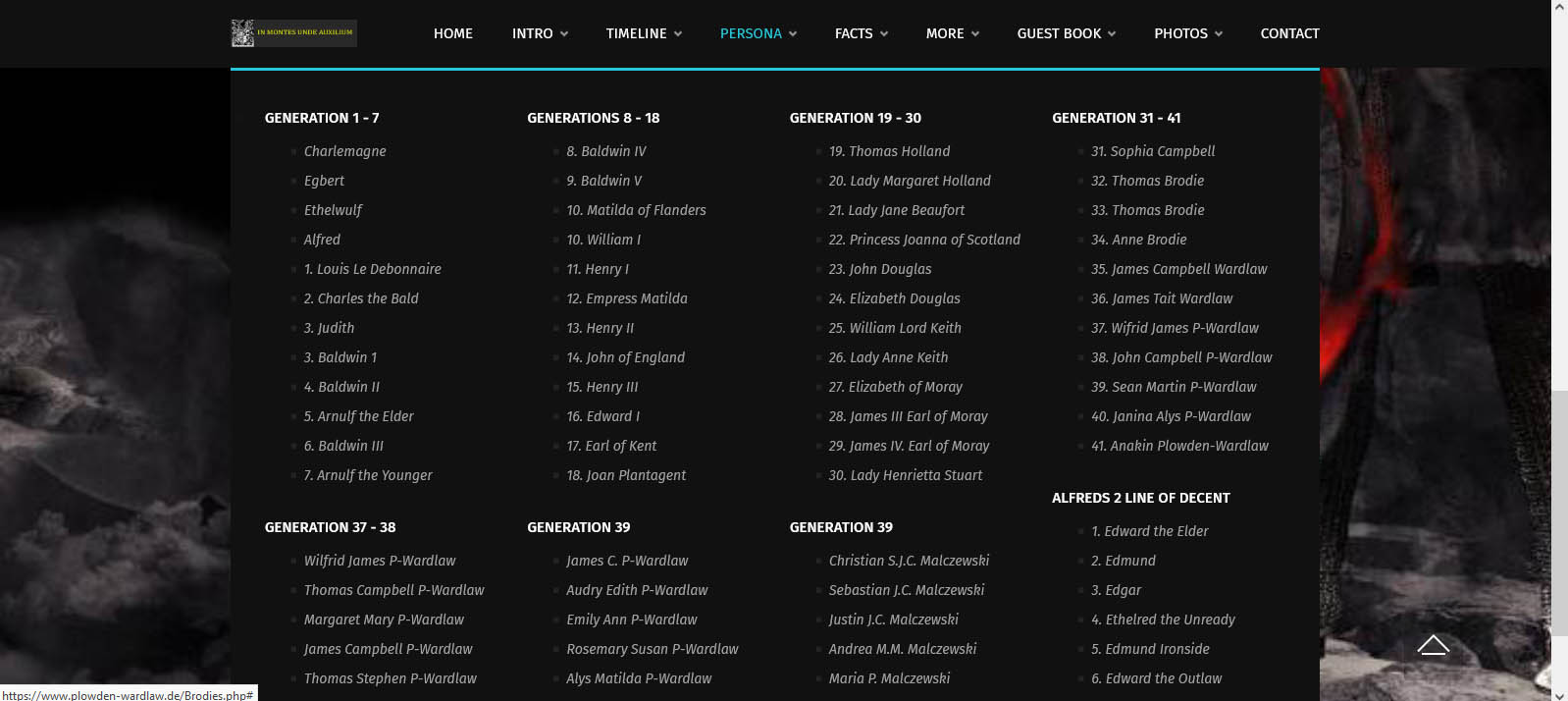Go to the HOME page
This screenshot has width=1568, height=701.
tap(453, 33)
